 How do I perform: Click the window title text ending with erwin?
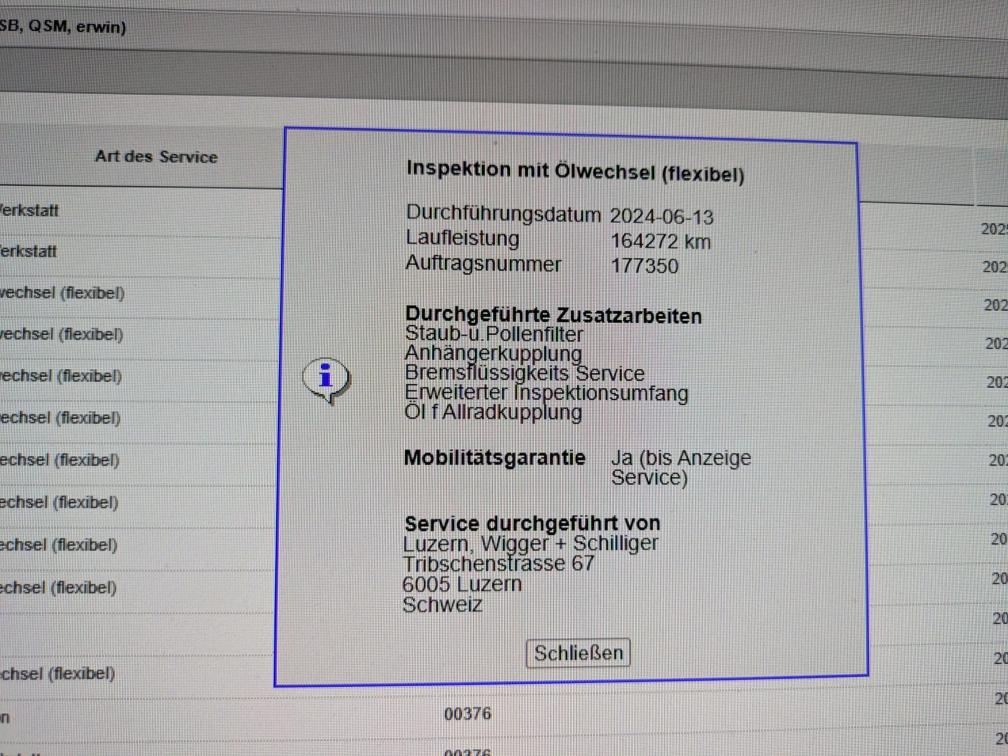tap(62, 27)
